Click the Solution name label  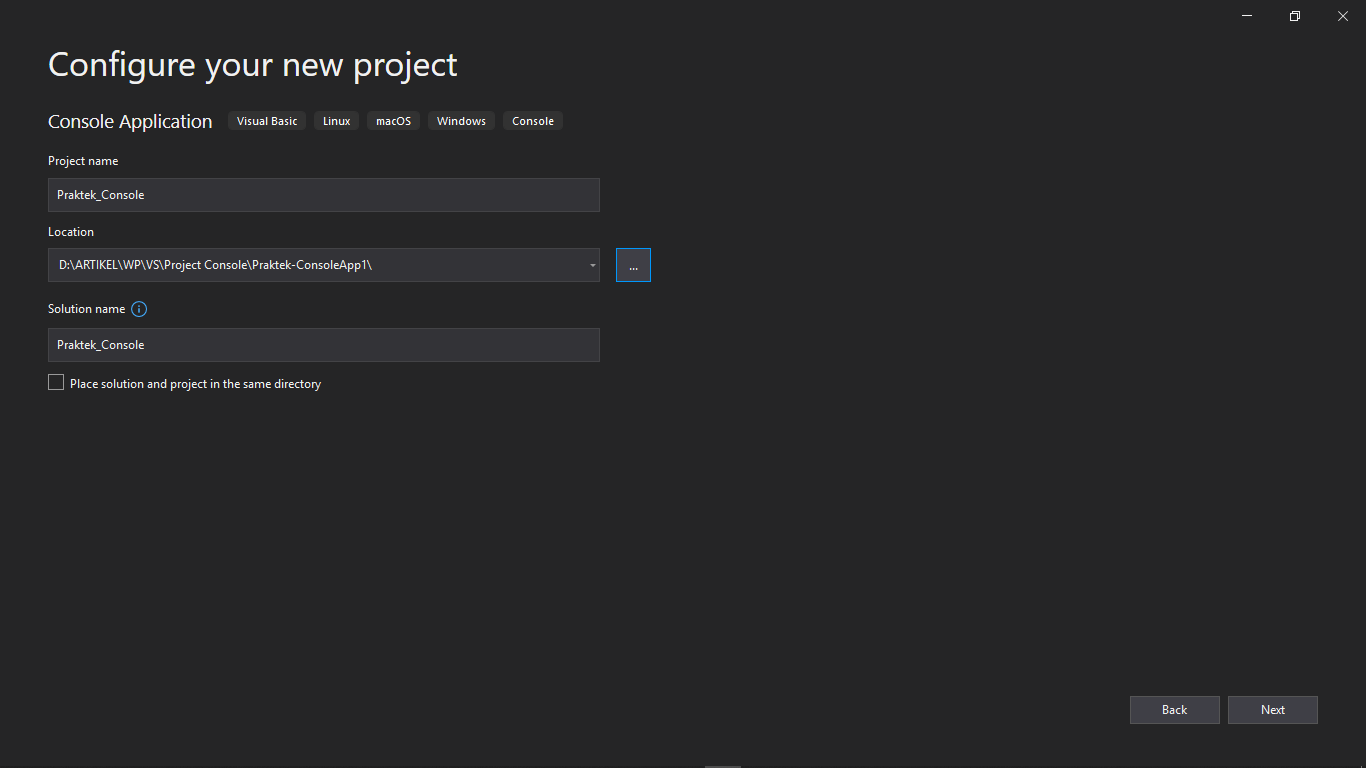[x=87, y=309]
